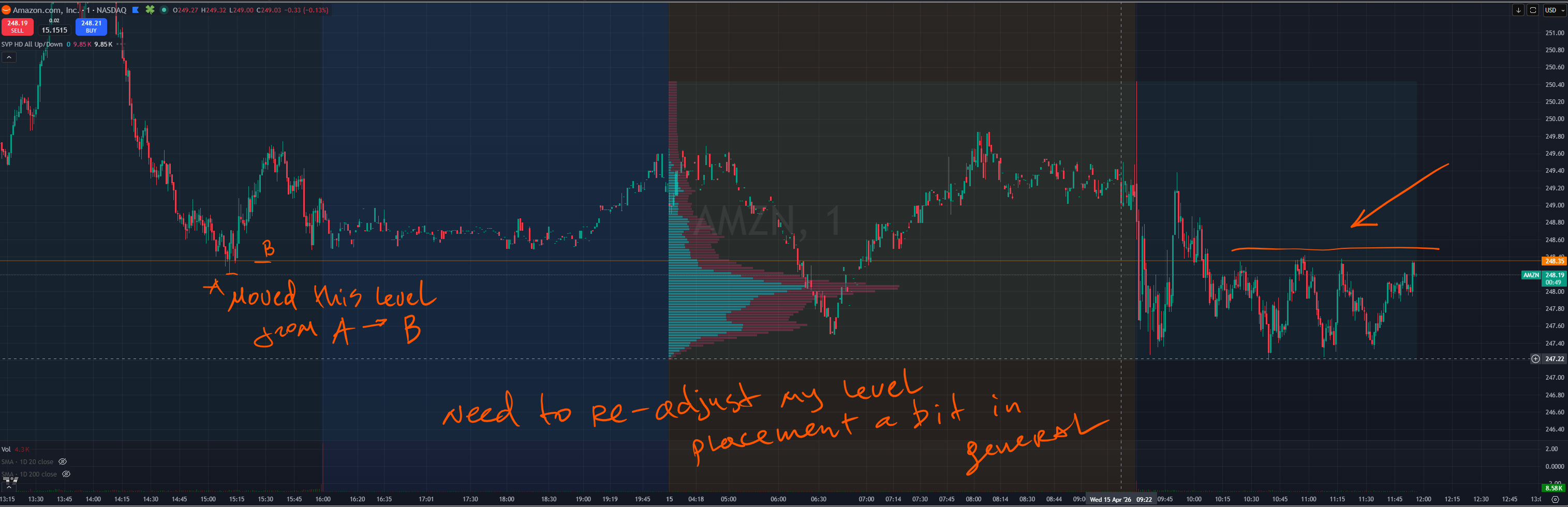The image size is (1568, 507).
Task: Click the blue flag icon beside NASDAQ
Action: (136, 10)
